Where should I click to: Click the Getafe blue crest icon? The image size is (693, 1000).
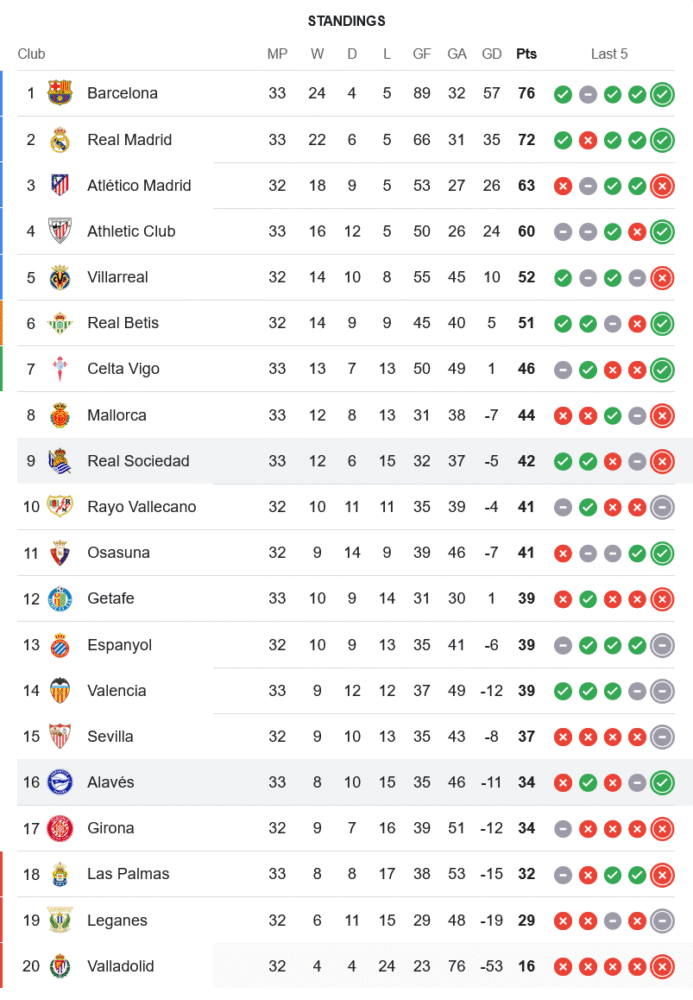point(60,599)
